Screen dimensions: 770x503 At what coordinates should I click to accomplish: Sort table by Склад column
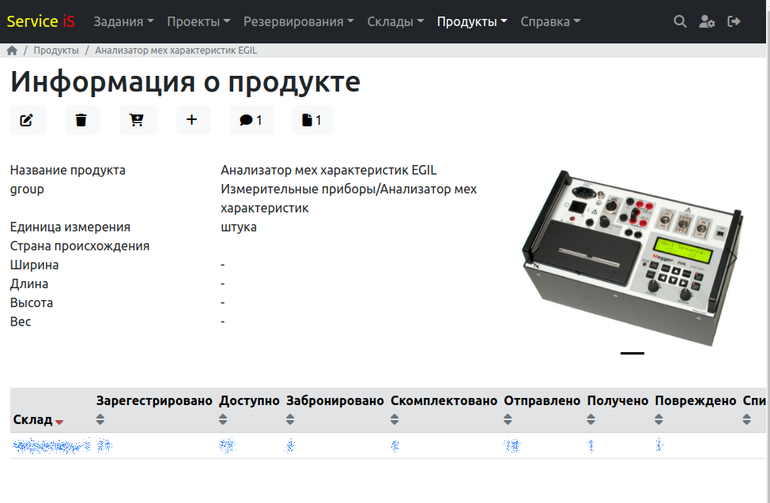point(38,419)
